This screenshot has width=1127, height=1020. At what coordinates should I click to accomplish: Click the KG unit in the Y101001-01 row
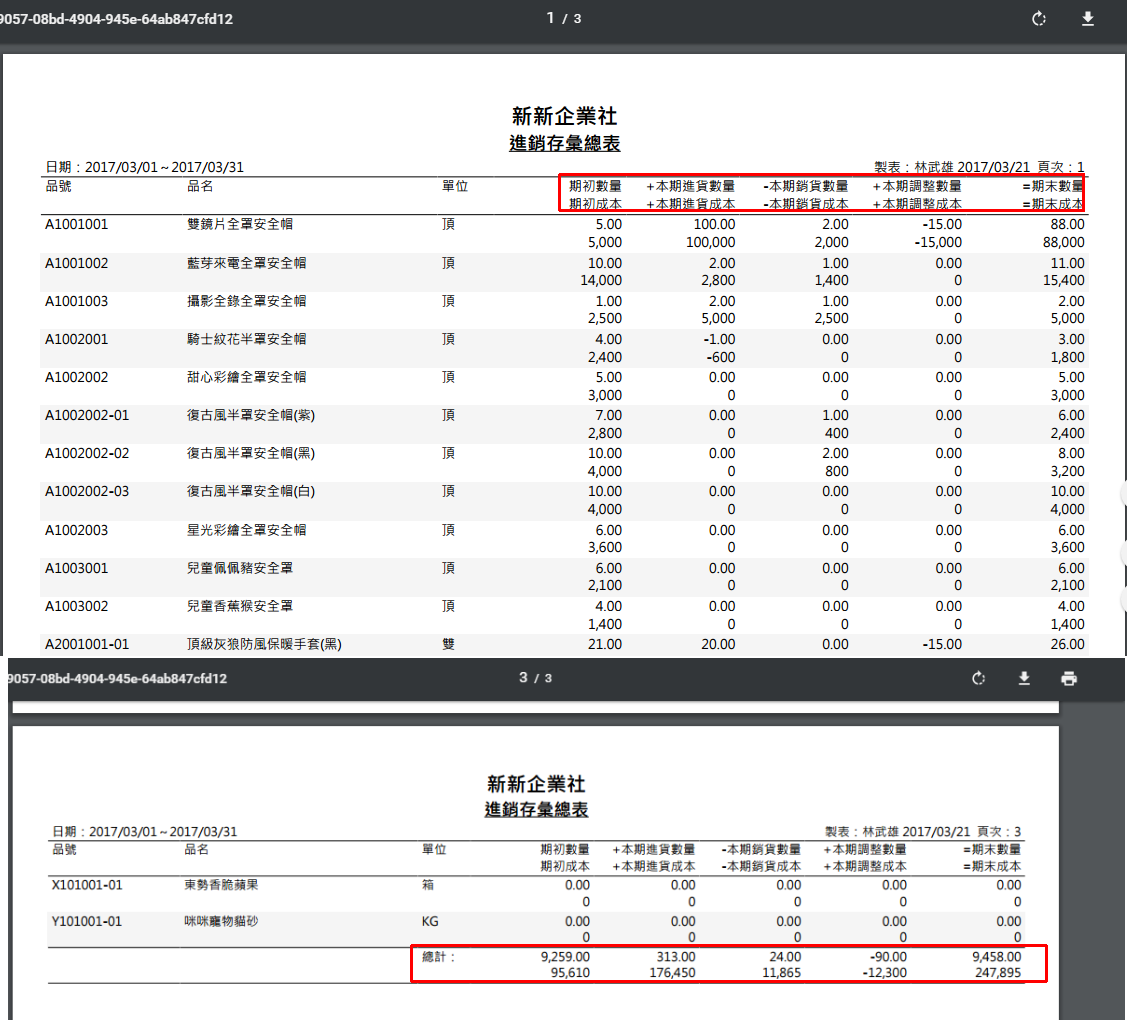point(430,922)
